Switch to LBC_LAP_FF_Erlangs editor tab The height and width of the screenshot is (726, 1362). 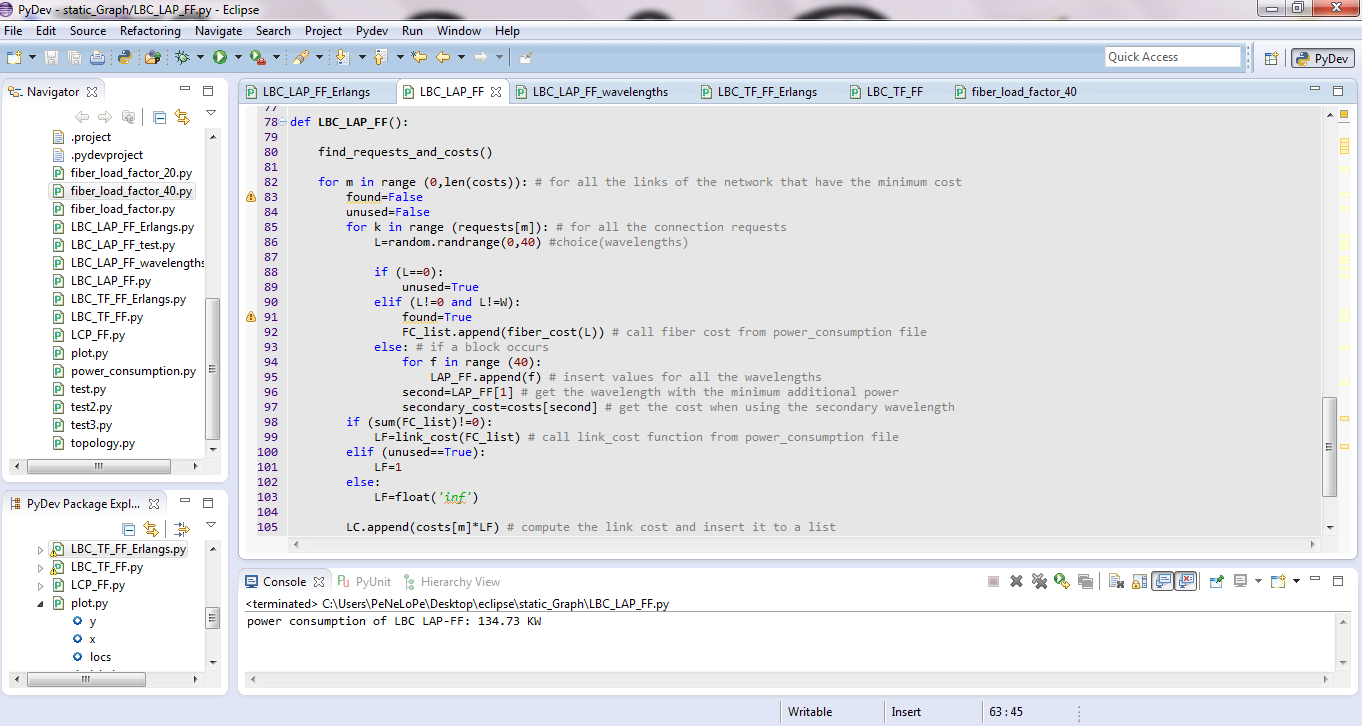(x=316, y=92)
